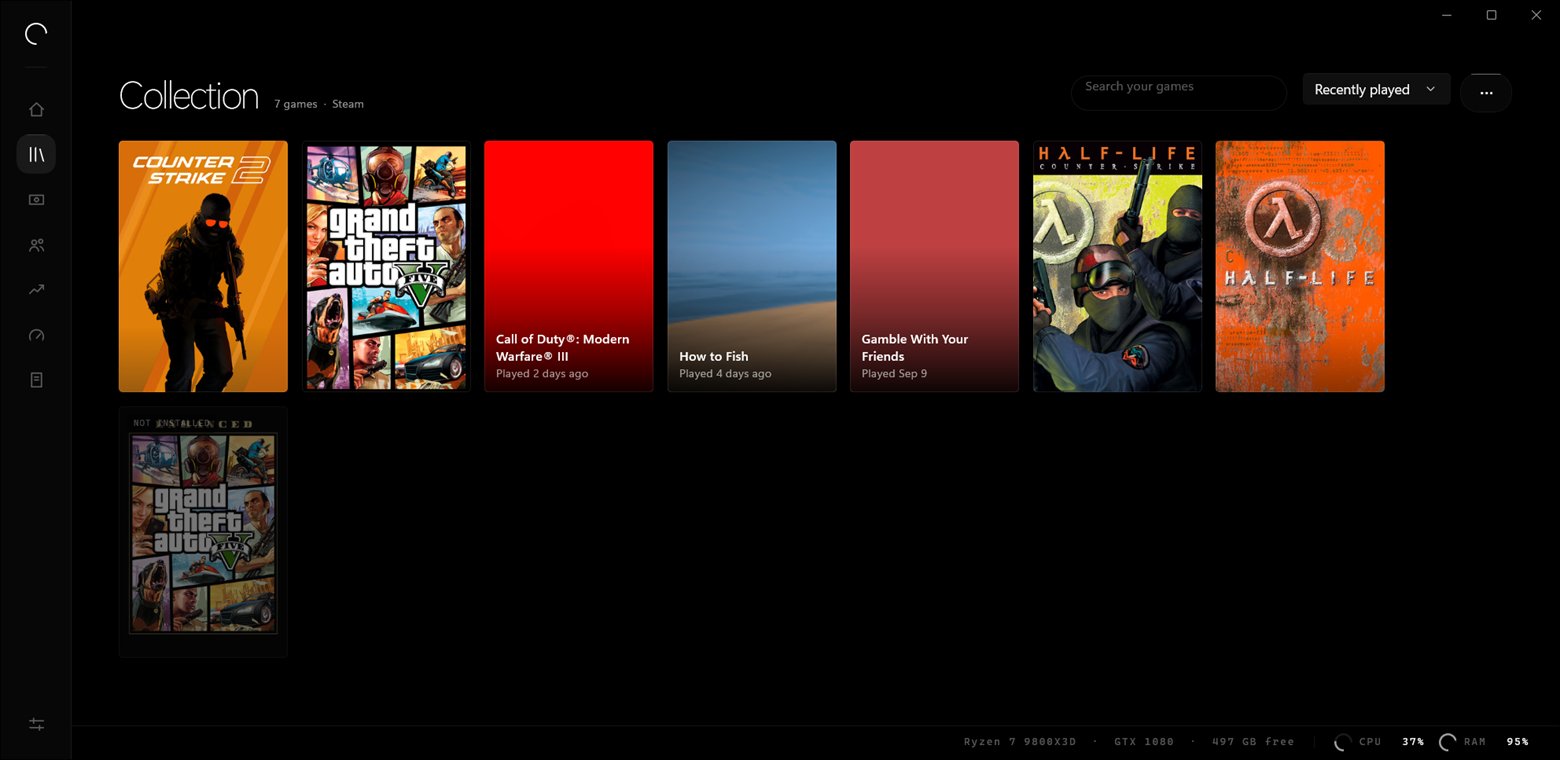Click the RAM usage ring gauge
The image size is (1560, 760).
click(1447, 742)
